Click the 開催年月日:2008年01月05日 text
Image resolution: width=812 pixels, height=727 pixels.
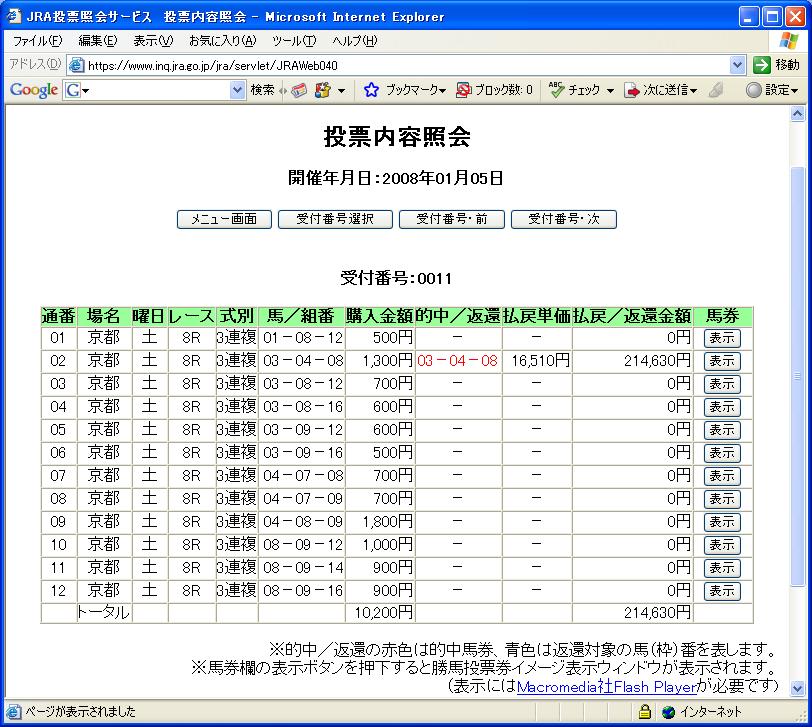tap(396, 178)
